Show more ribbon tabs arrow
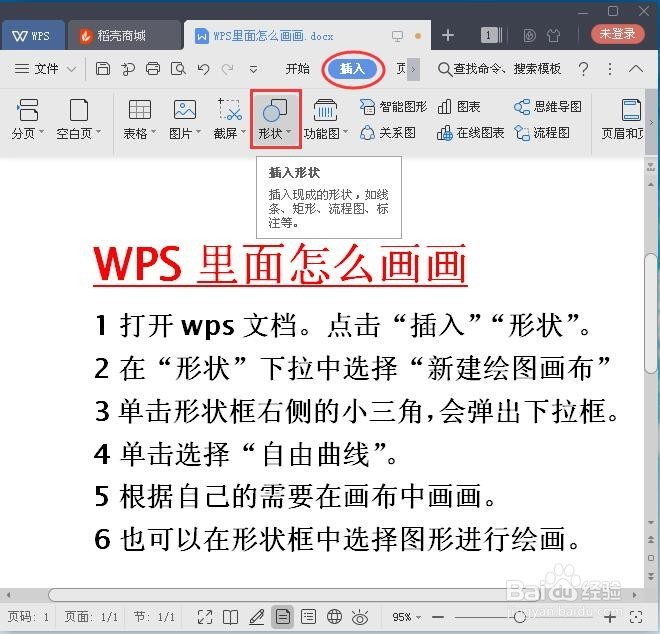The image size is (660, 634). 413,69
